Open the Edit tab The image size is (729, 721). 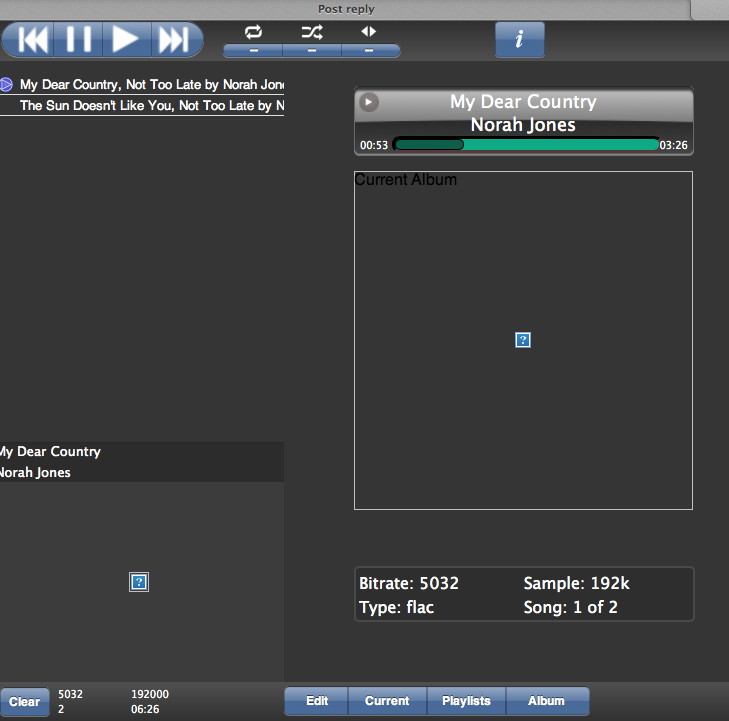coord(317,701)
